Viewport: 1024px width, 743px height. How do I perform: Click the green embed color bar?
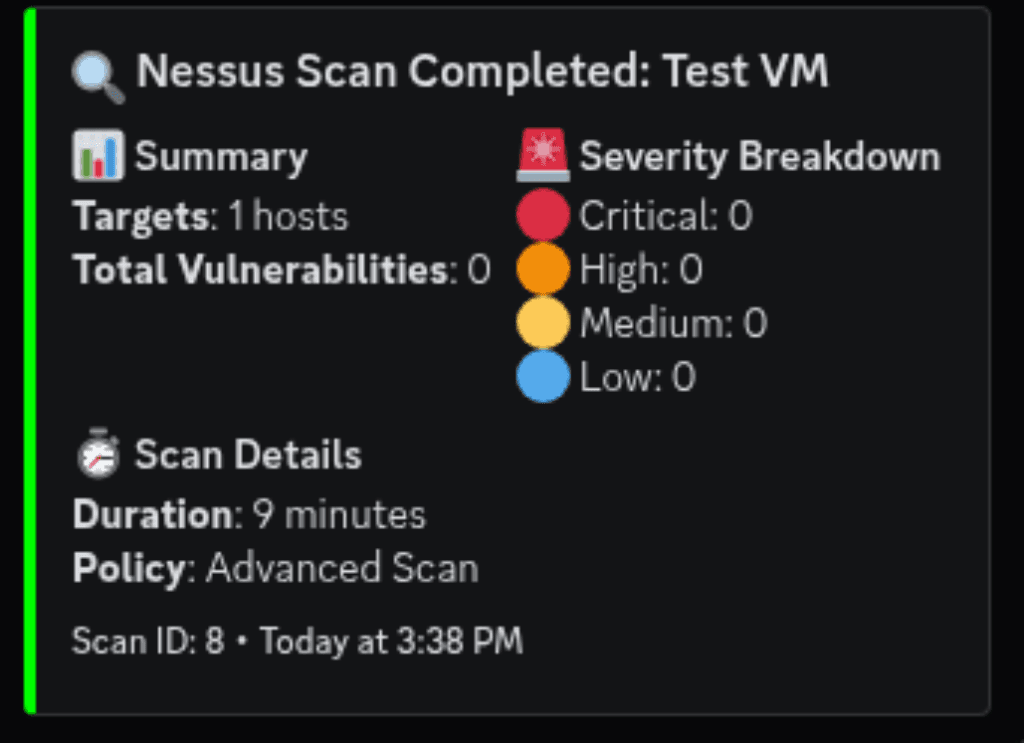pos(30,360)
